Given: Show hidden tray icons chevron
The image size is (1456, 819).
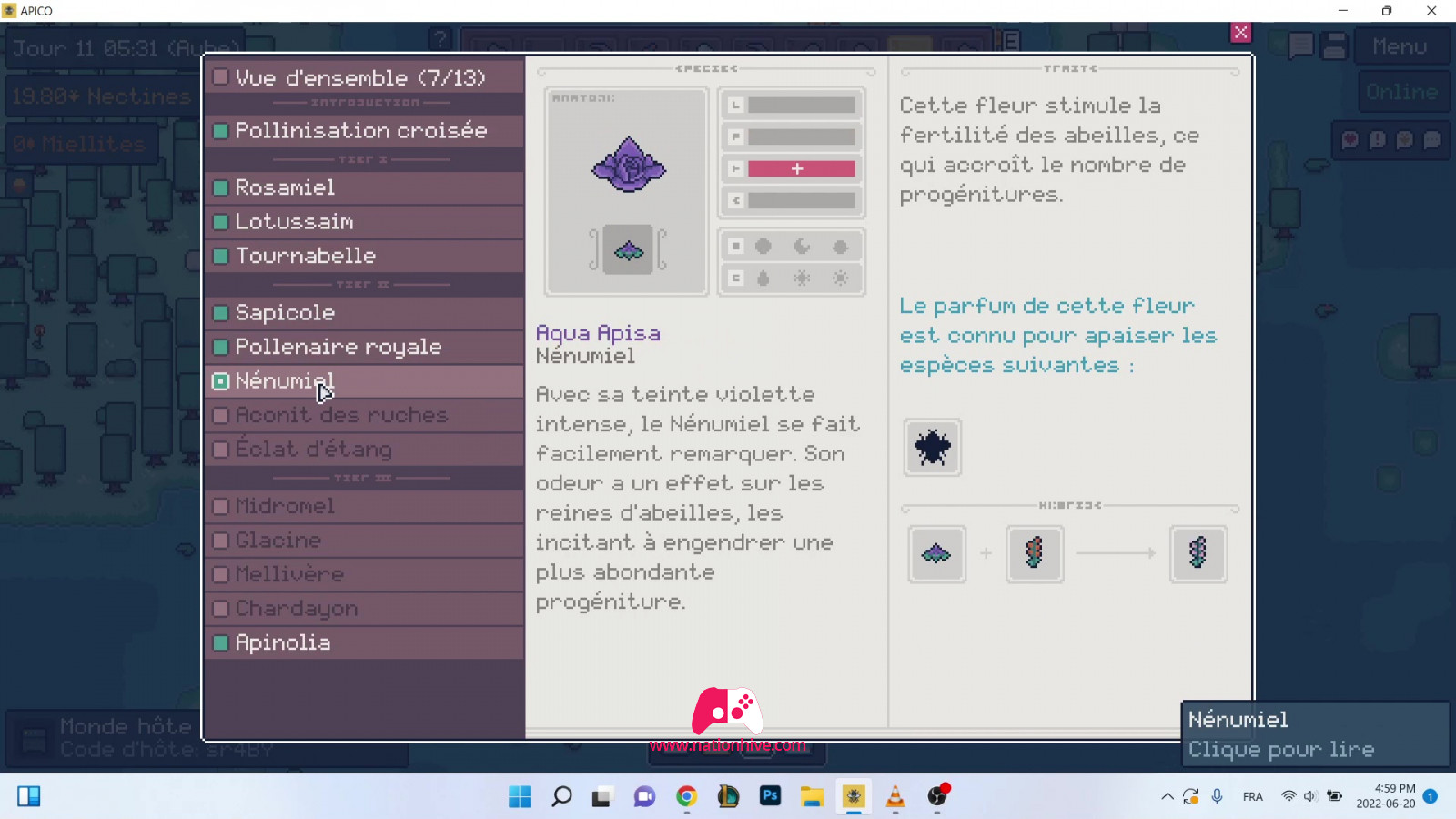Looking at the screenshot, I should pyautogui.click(x=1167, y=796).
